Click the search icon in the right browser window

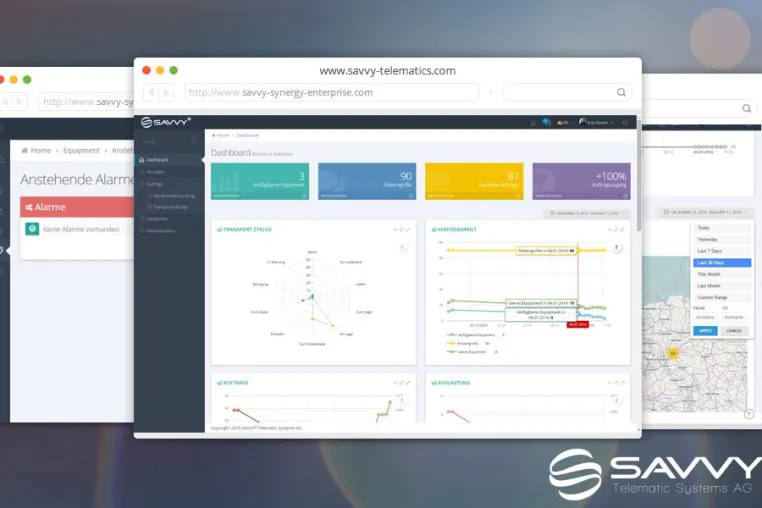[746, 108]
